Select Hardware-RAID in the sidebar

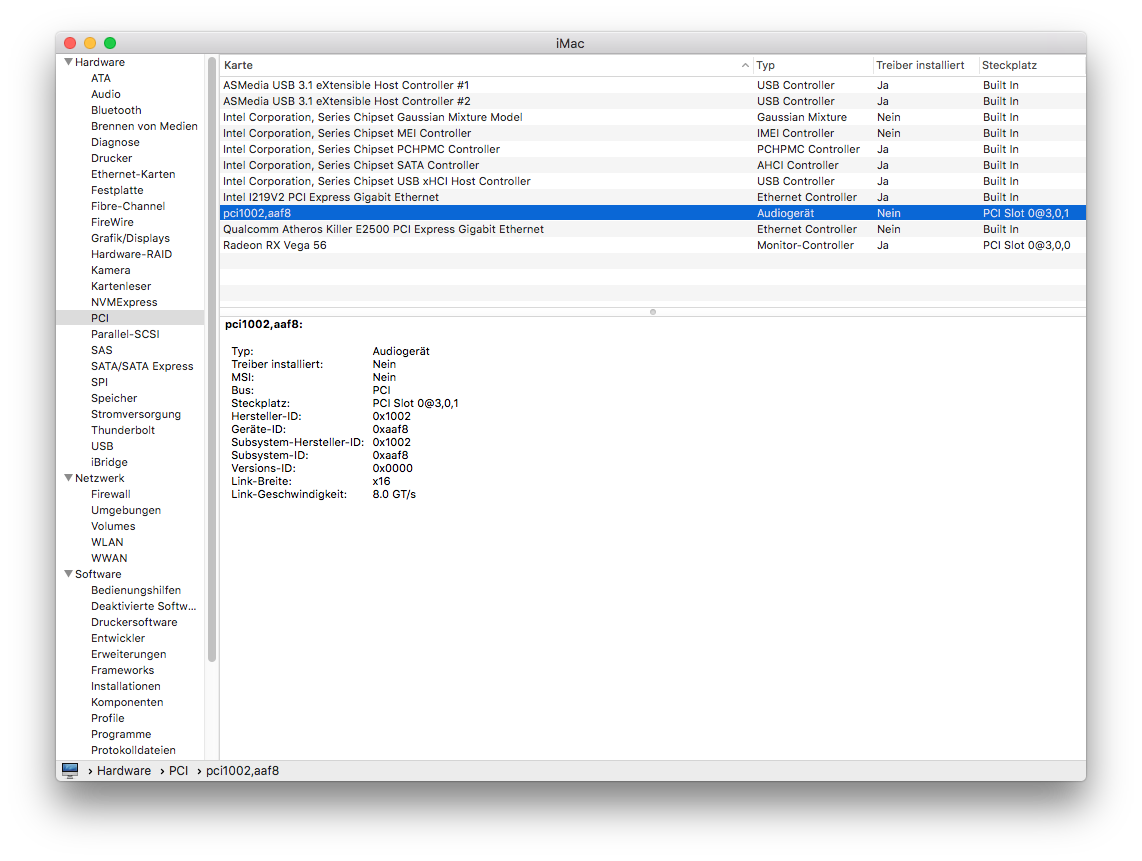tap(131, 254)
